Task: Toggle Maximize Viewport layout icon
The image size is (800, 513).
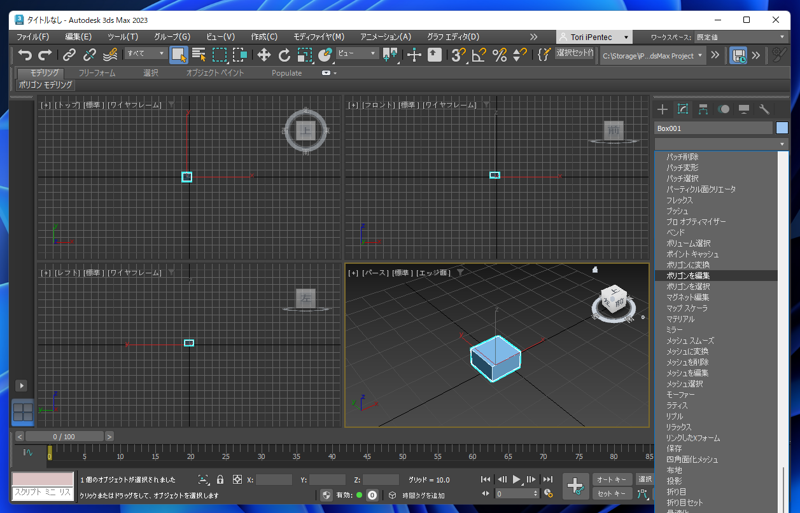Action: (23, 412)
